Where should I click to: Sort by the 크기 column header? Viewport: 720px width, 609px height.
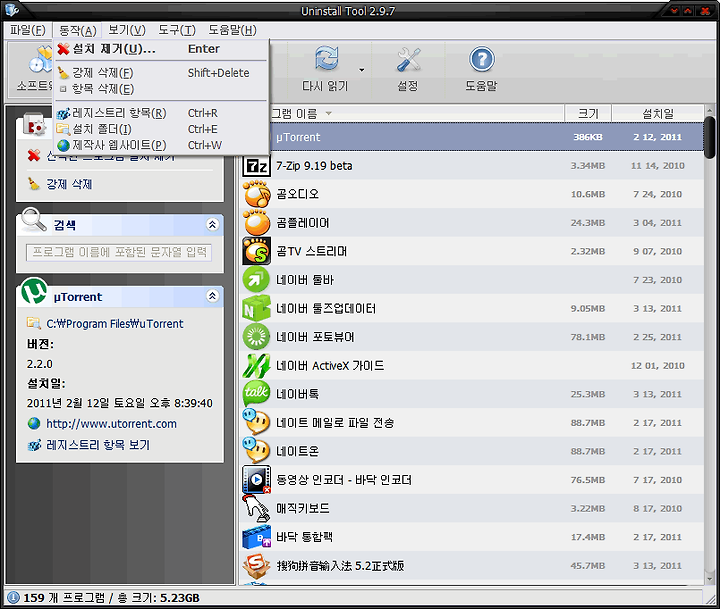(x=588, y=113)
